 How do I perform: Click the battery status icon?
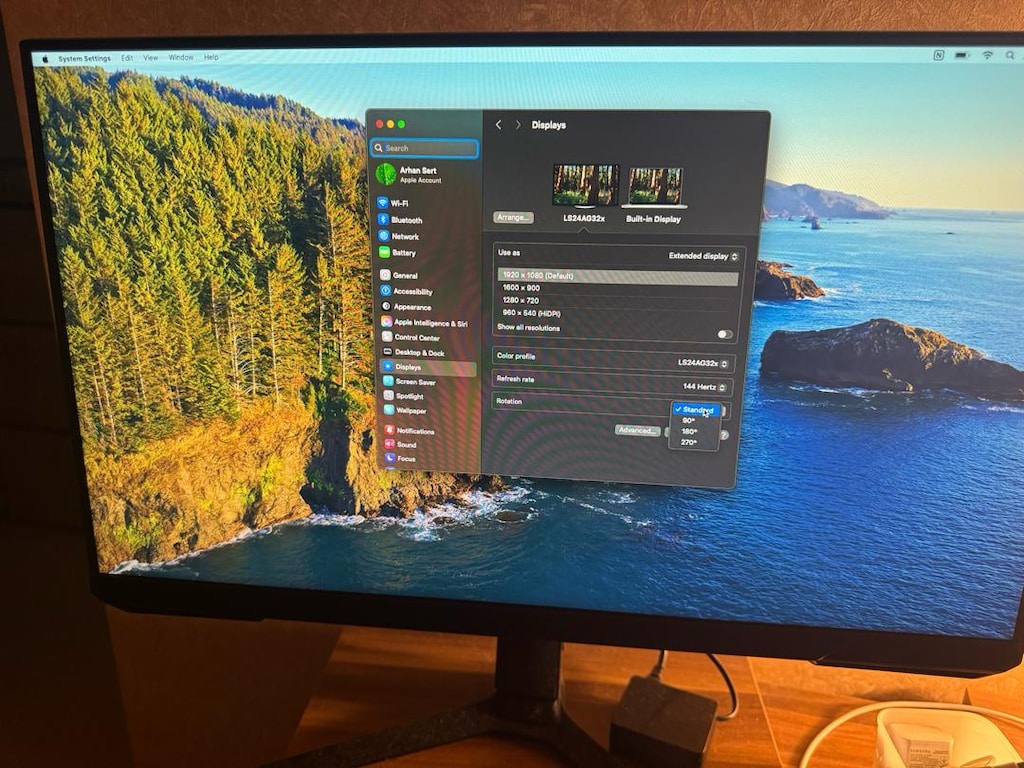(962, 56)
